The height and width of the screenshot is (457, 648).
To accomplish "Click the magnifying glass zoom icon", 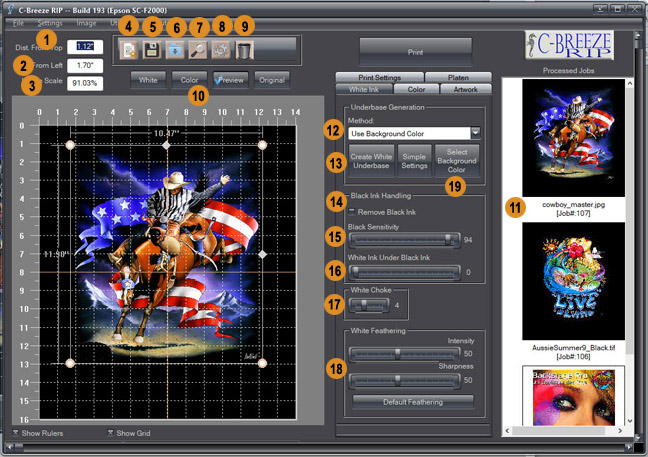I will (198, 50).
